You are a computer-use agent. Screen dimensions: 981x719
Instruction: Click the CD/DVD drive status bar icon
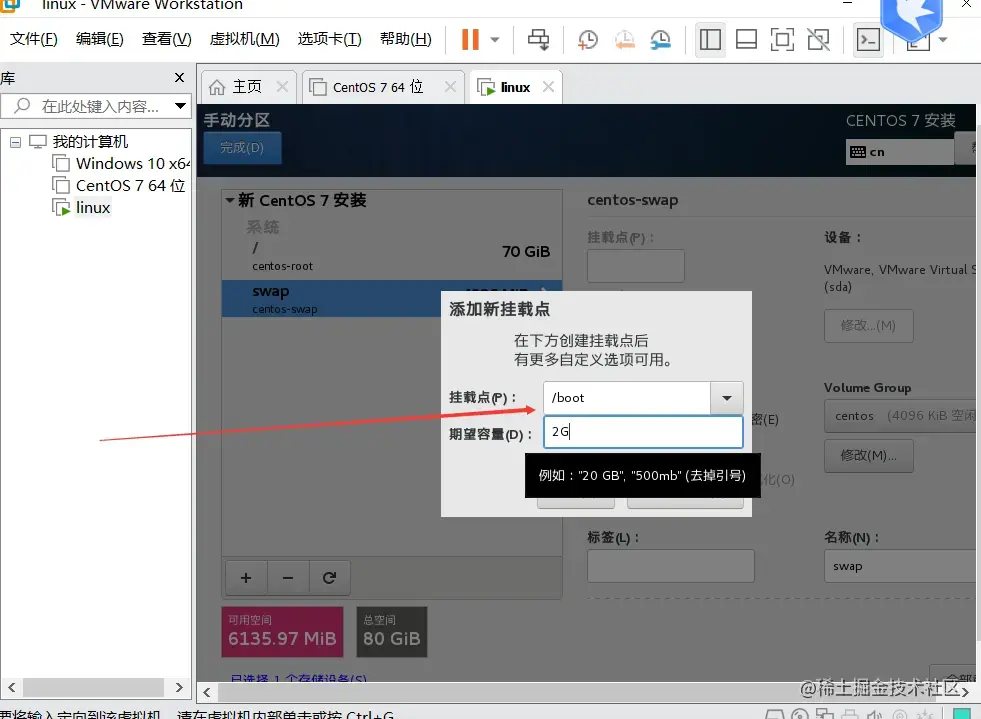pos(800,715)
